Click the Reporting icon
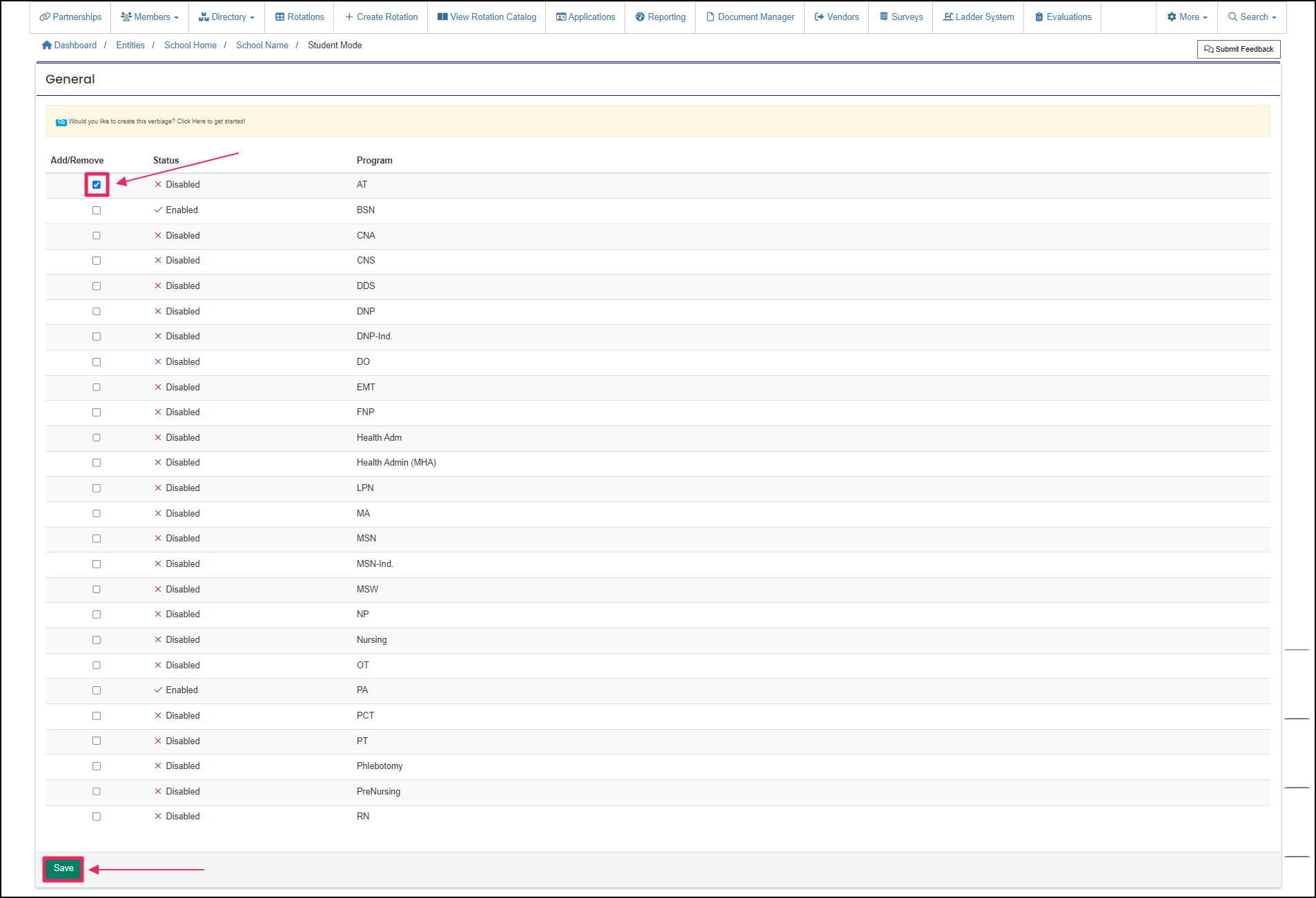The height and width of the screenshot is (898, 1316). click(x=659, y=17)
